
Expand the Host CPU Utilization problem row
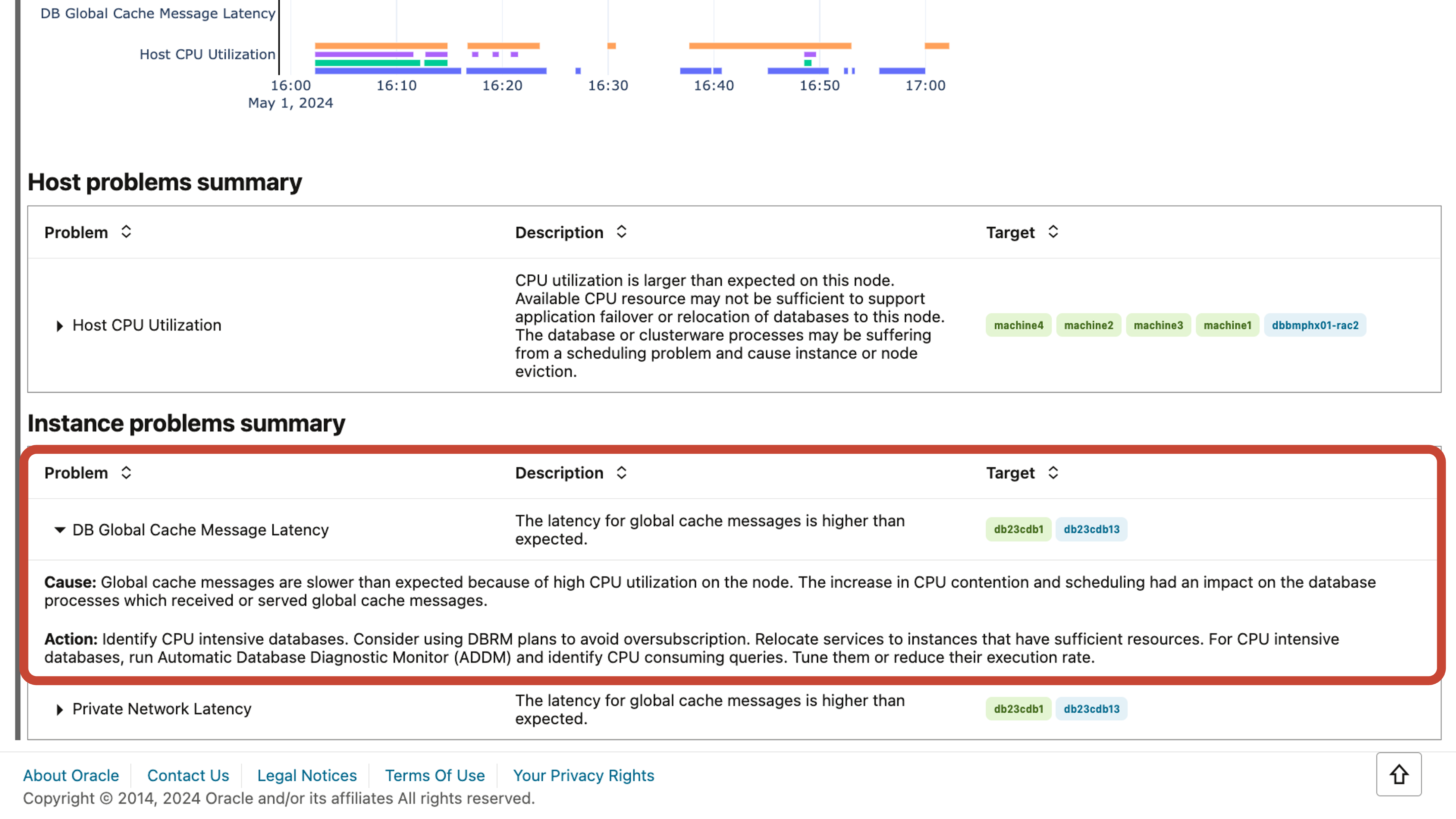(x=59, y=325)
